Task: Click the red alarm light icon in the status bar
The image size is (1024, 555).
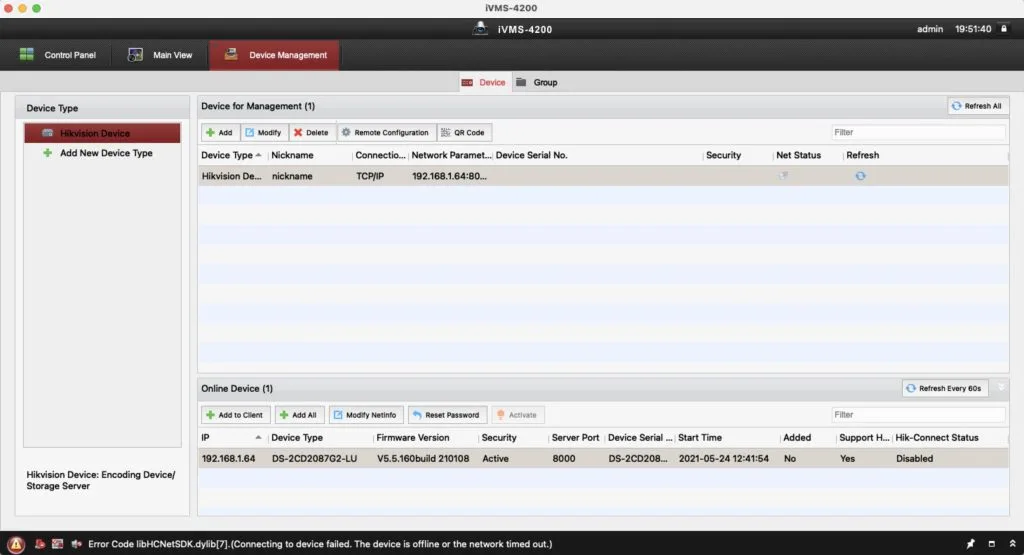Action: pyautogui.click(x=39, y=543)
